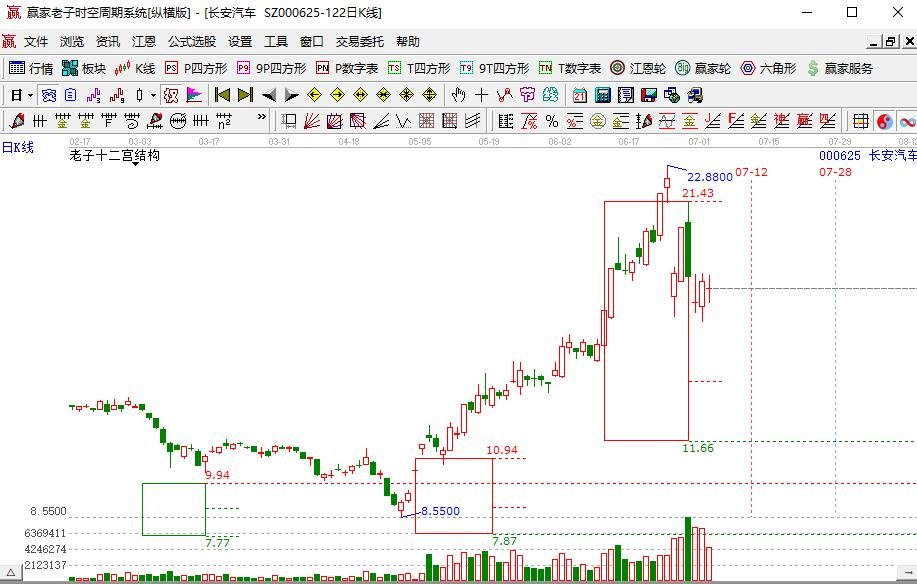Click the 22.8800 high price label
This screenshot has height=584, width=917.
[x=710, y=177]
